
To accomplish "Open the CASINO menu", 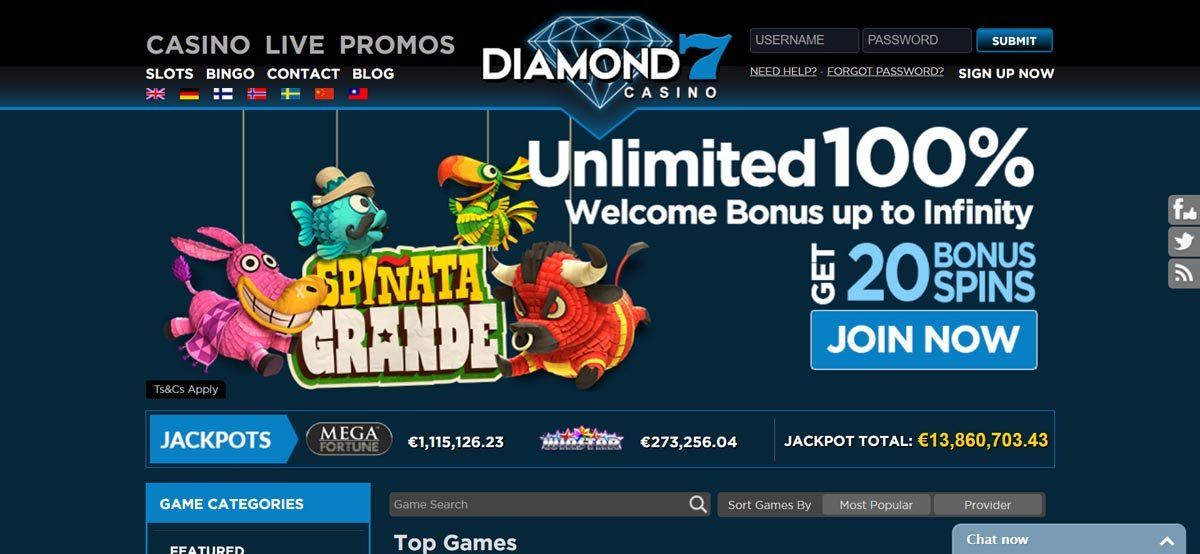I will (198, 45).
